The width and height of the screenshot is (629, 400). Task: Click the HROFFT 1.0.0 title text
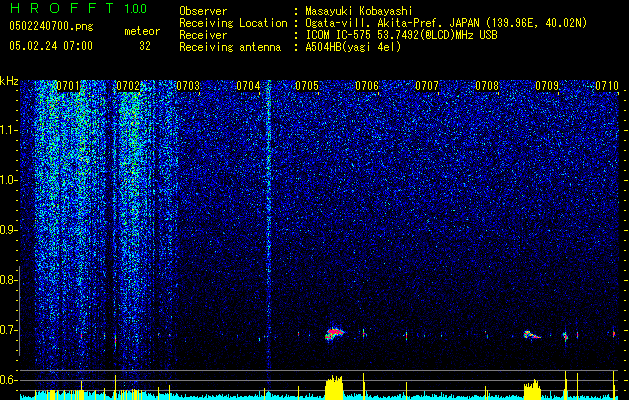coord(78,8)
